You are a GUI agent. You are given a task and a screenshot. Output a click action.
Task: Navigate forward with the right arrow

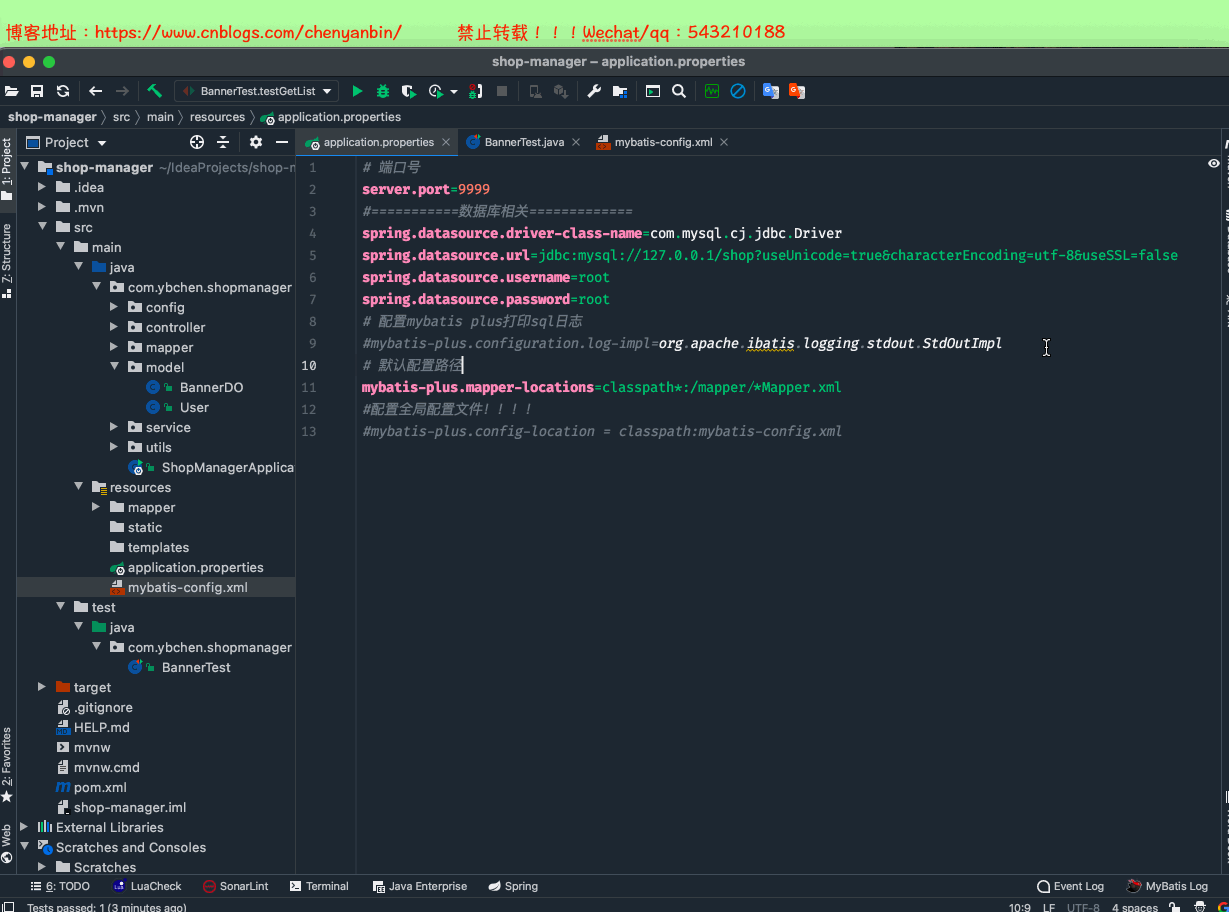point(122,91)
